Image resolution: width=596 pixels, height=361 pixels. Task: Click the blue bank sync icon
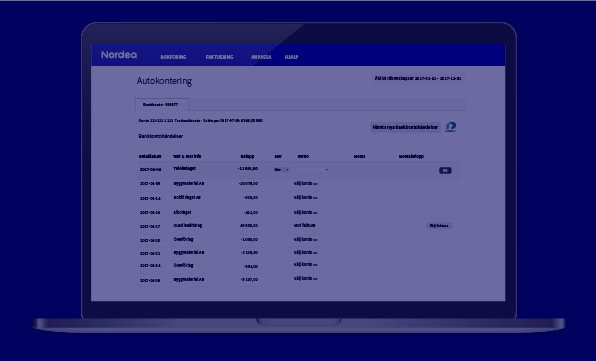click(451, 127)
